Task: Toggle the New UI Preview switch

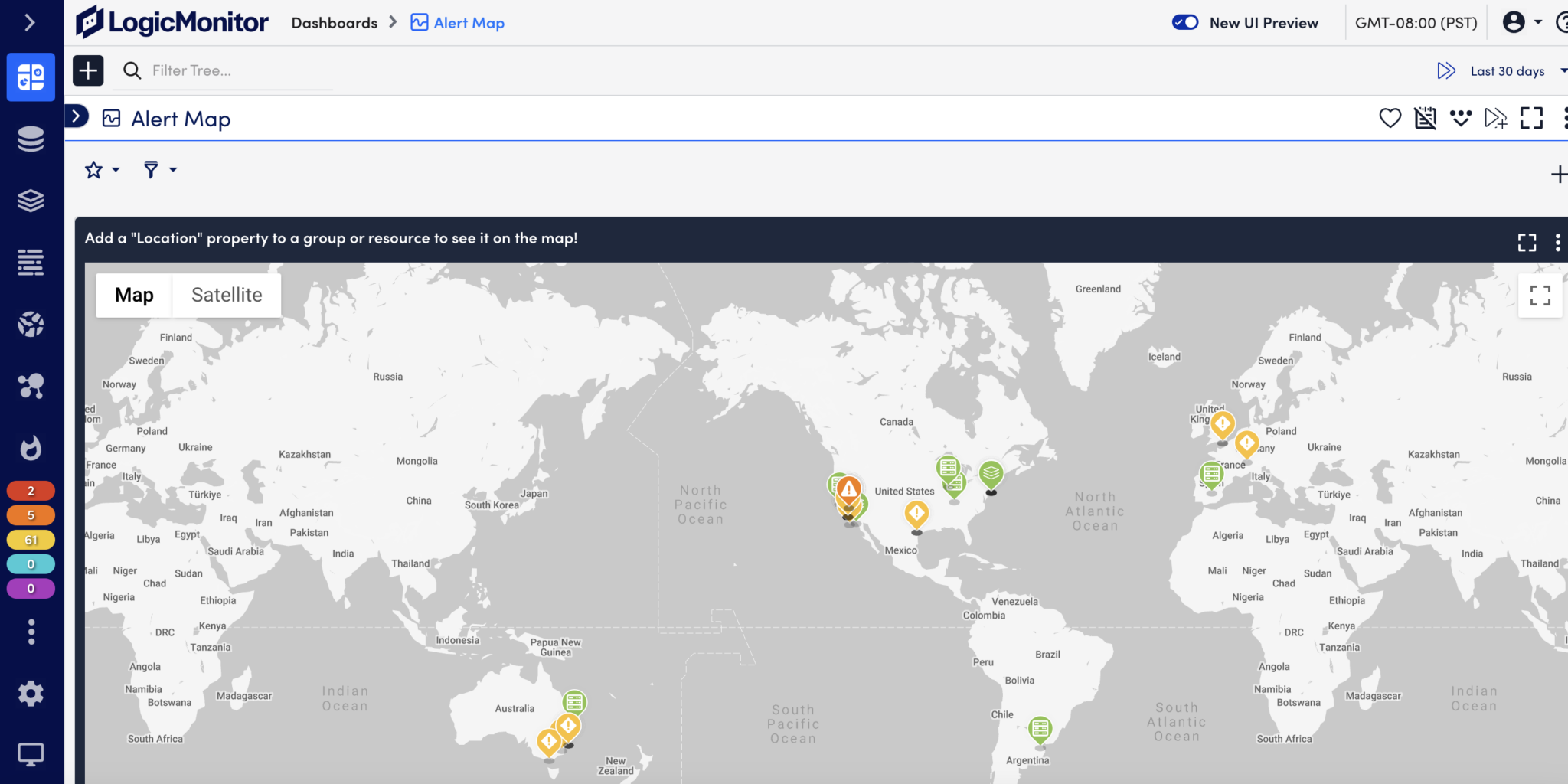Action: tap(1185, 22)
